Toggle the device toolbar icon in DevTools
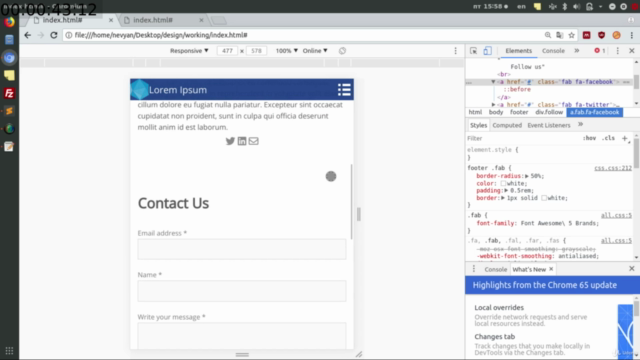 point(487,51)
